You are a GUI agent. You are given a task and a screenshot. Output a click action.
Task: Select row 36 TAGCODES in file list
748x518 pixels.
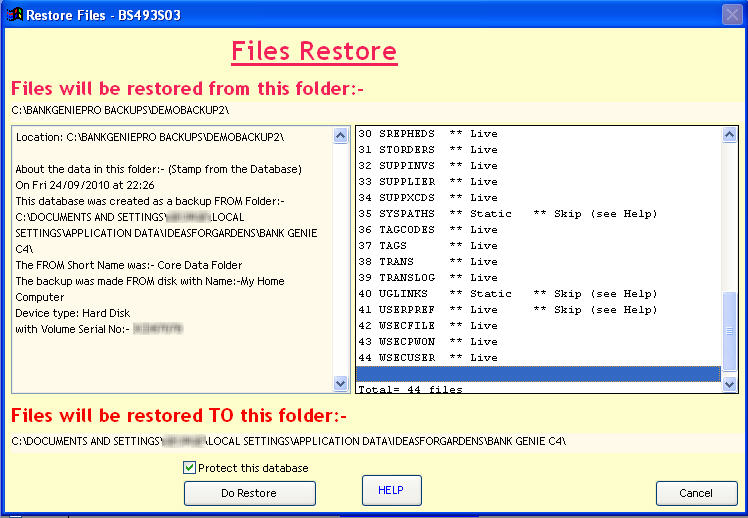[539, 230]
